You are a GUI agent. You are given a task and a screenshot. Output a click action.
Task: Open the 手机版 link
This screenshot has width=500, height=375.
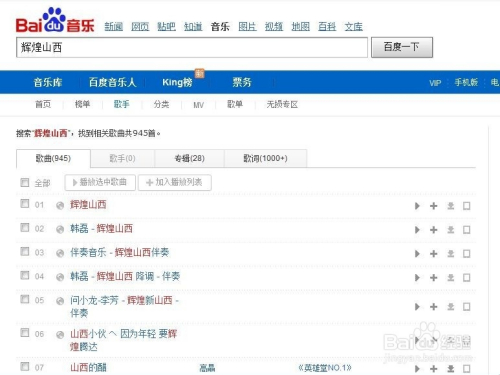coord(466,82)
